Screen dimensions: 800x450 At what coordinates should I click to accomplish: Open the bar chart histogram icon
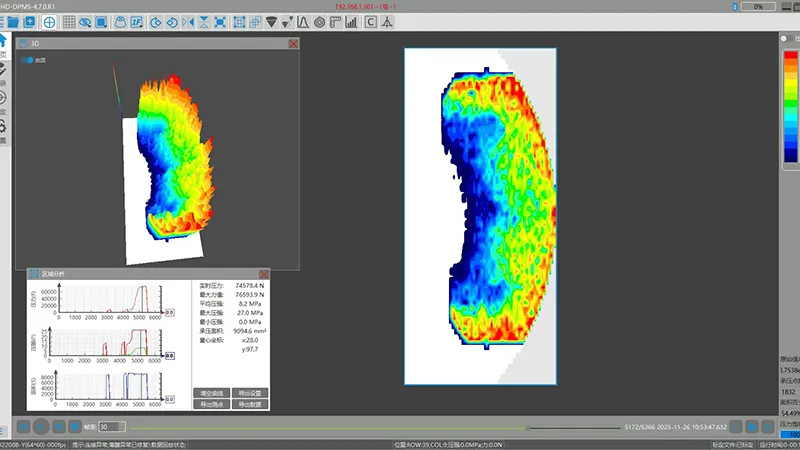pyautogui.click(x=351, y=22)
